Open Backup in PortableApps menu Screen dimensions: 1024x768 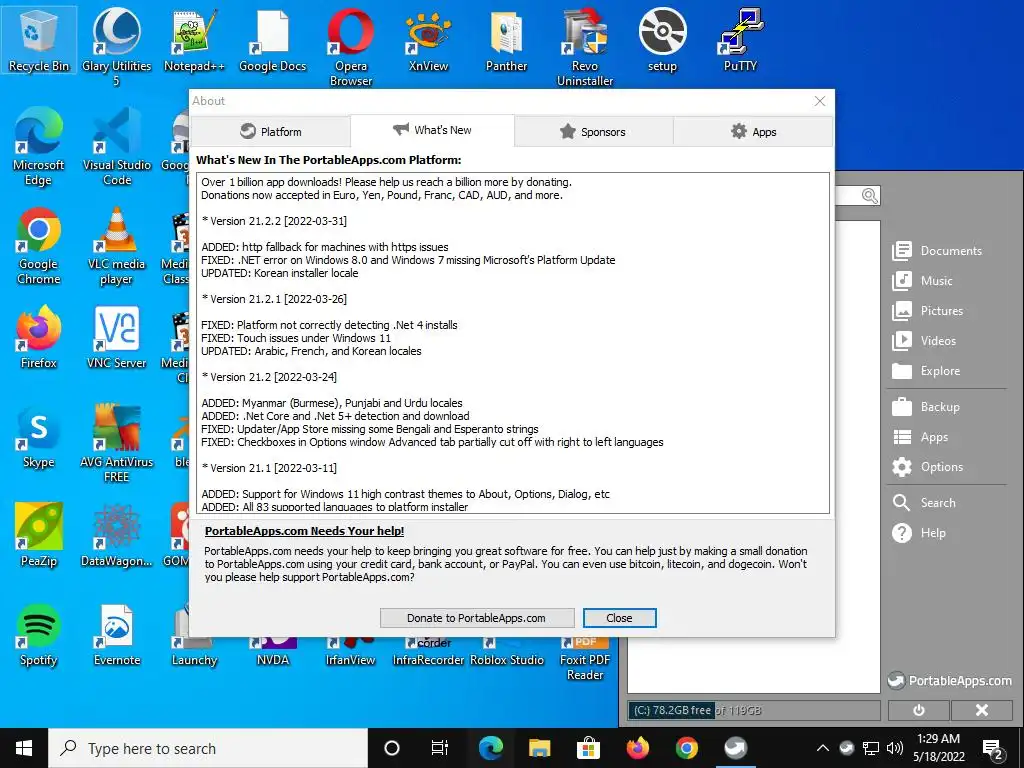(926, 407)
